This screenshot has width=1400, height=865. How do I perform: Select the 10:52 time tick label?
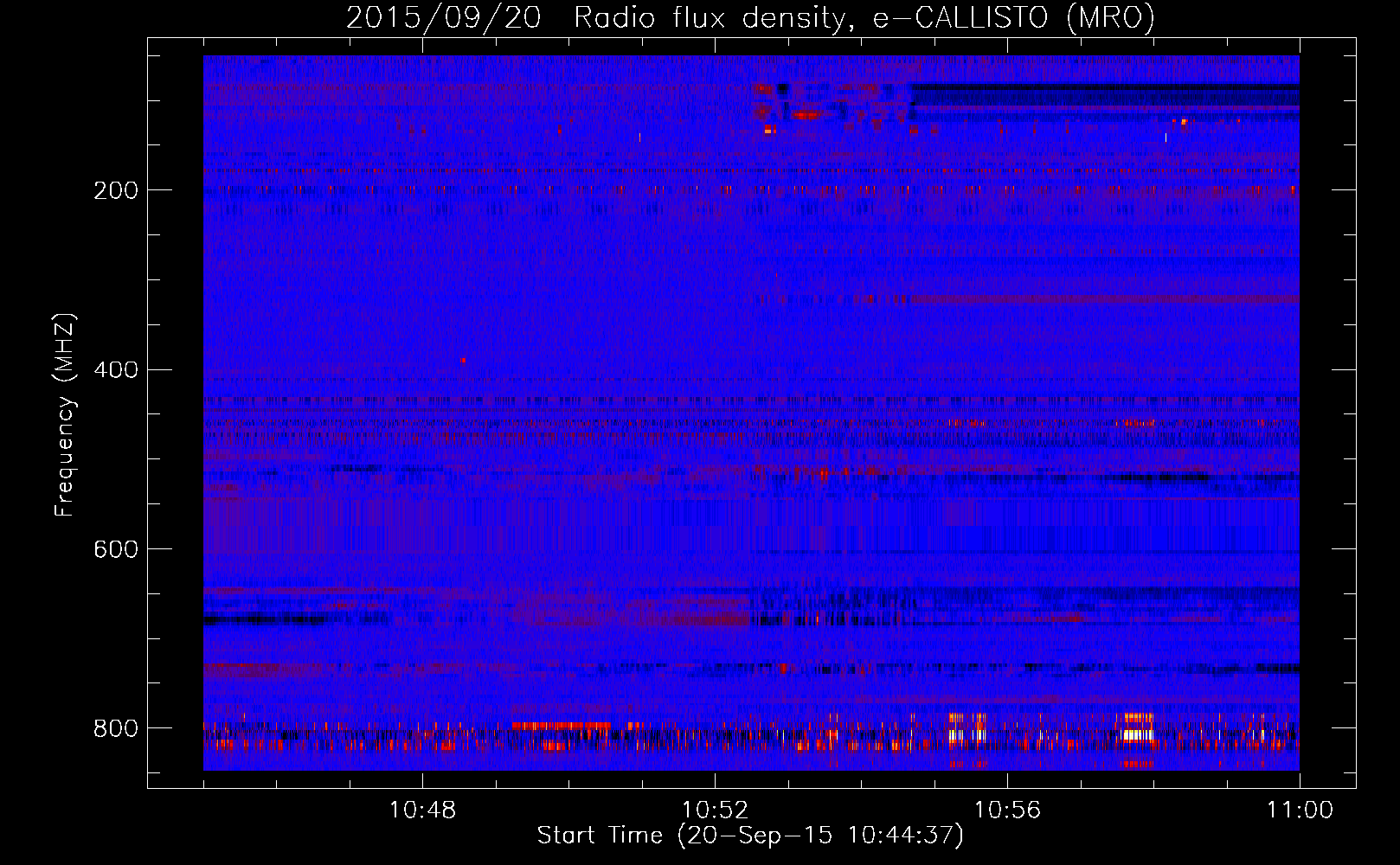(x=715, y=811)
